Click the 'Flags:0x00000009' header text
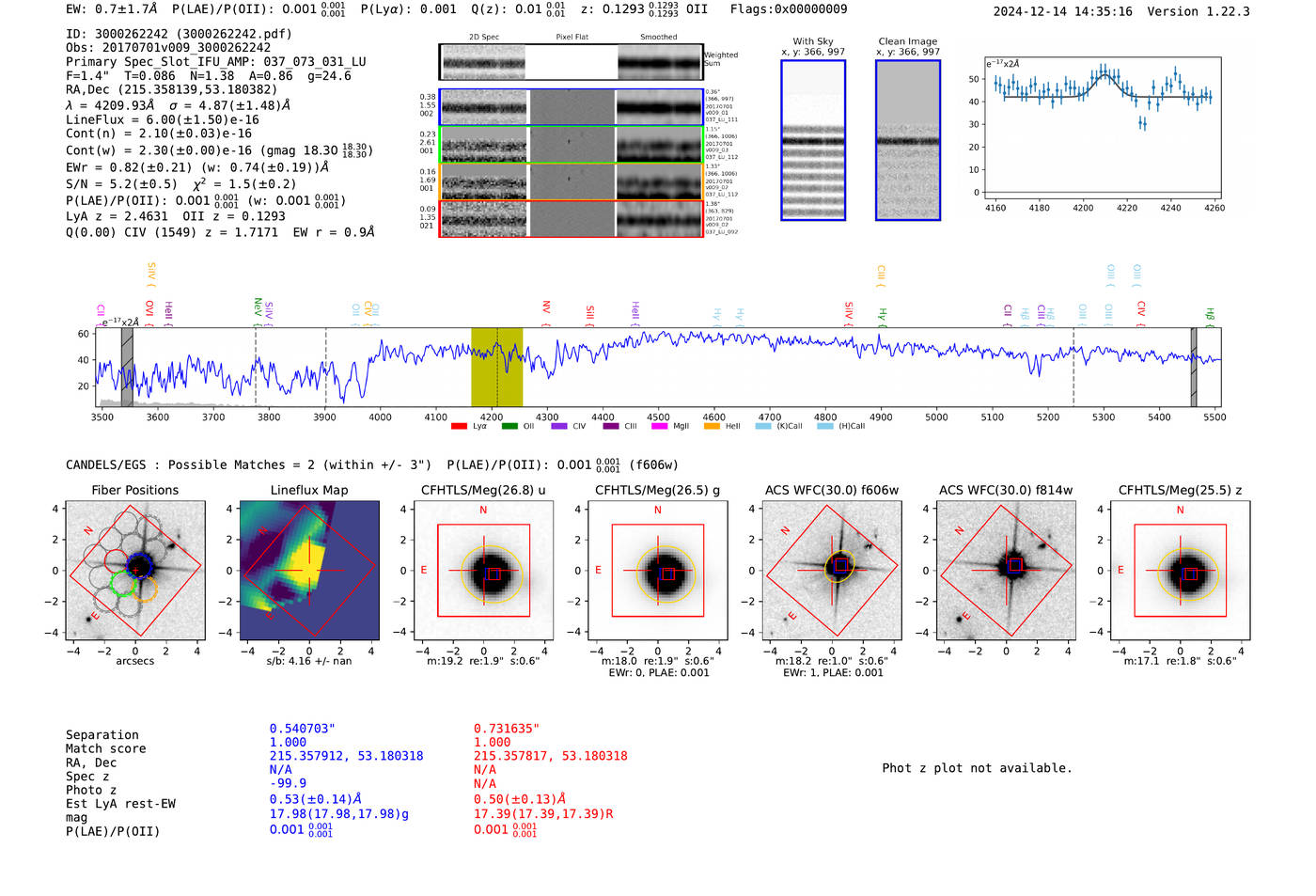 pyautogui.click(x=789, y=8)
